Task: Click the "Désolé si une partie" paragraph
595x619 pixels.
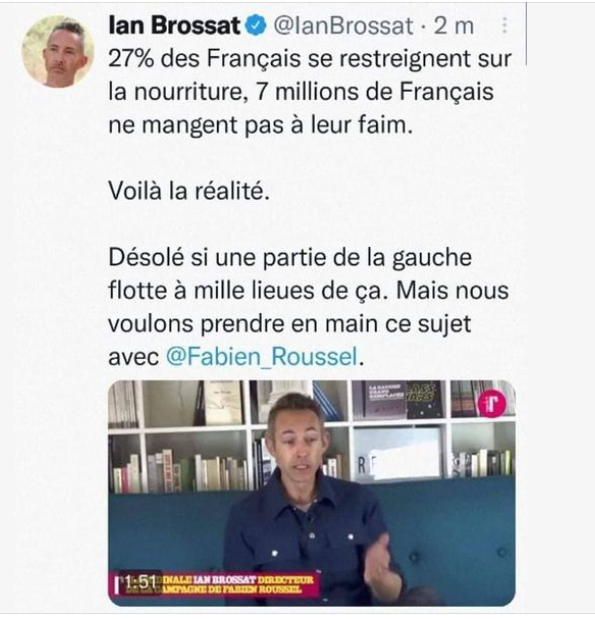Action: 308,307
